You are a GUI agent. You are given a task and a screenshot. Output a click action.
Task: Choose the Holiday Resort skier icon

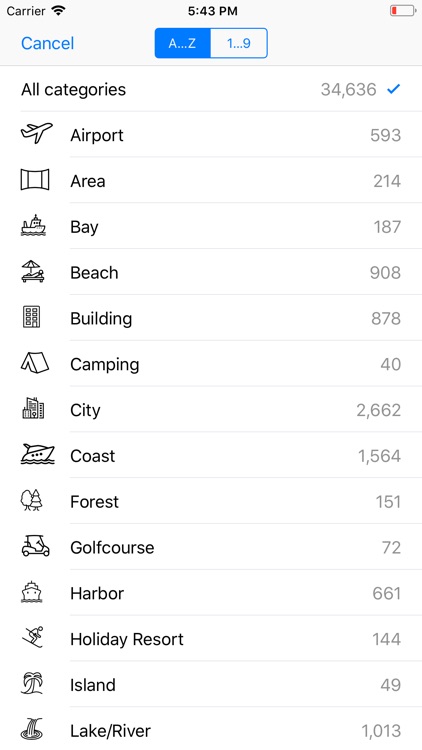coord(33,638)
